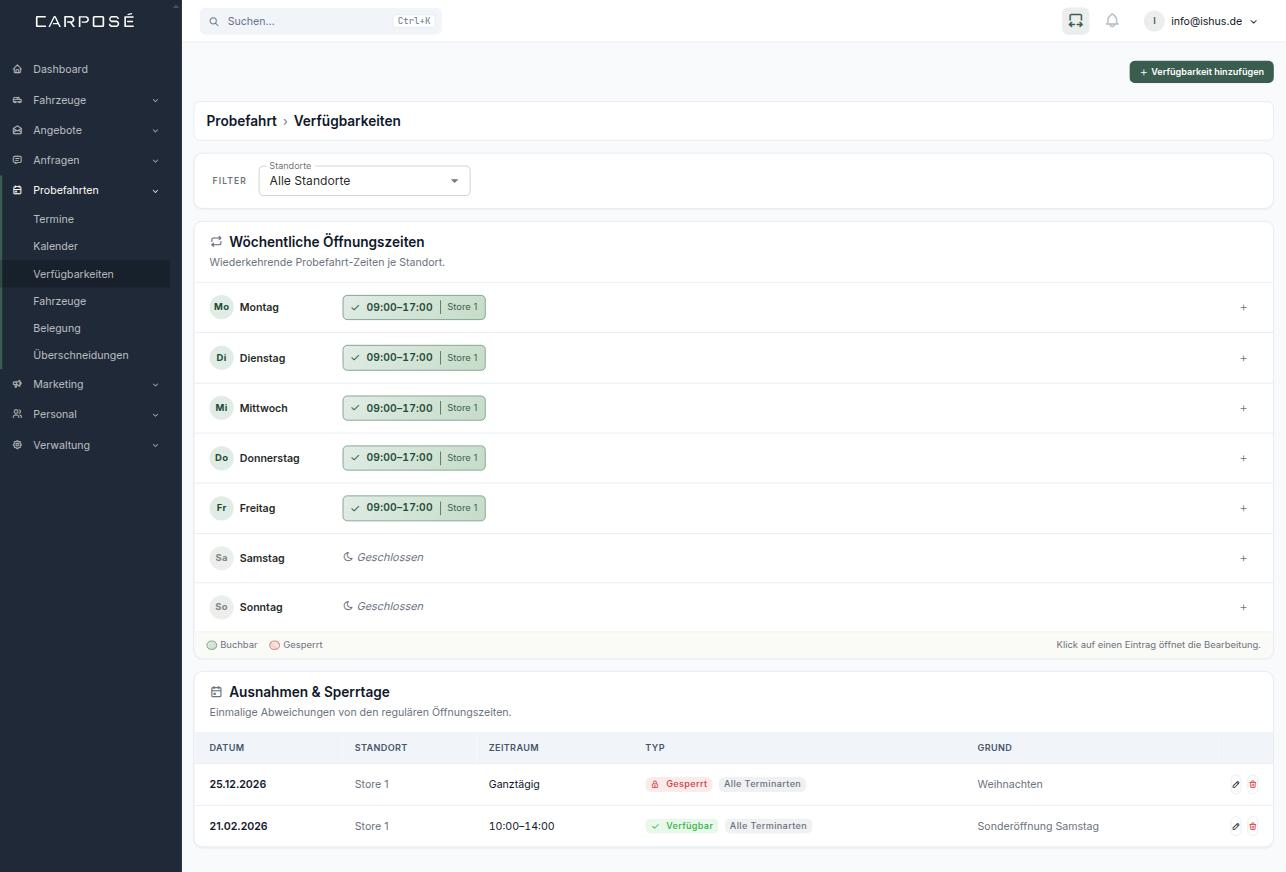This screenshot has height=872, width=1286.
Task: Add a time slot for Dienstag
Action: coord(1244,358)
